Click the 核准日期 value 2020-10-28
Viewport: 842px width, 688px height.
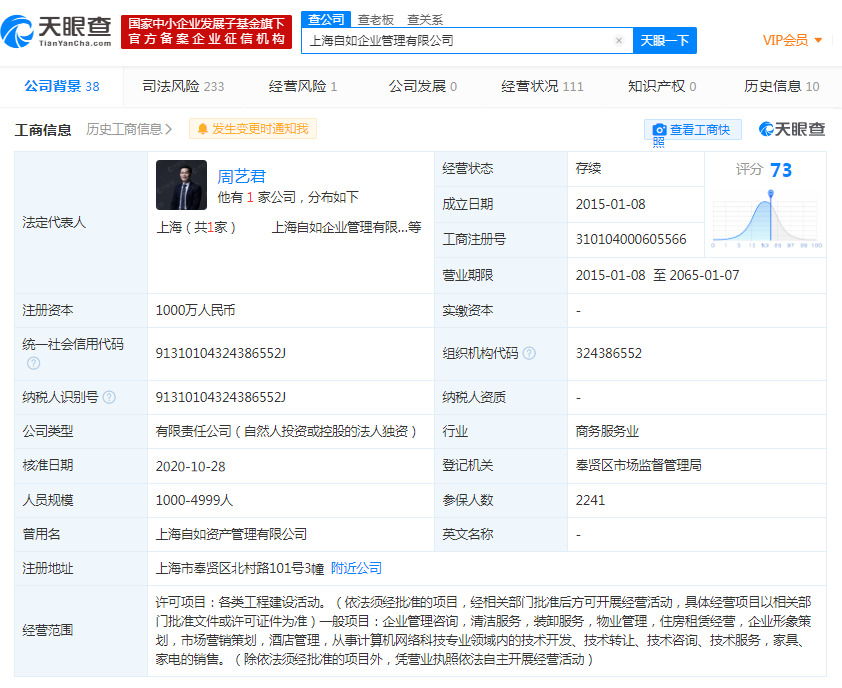coord(191,466)
